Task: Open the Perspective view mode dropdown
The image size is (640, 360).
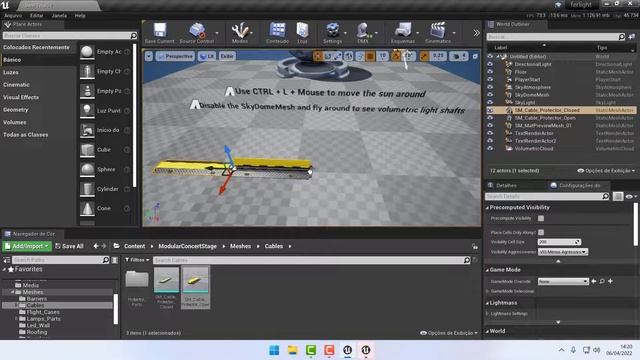Action: (x=175, y=56)
